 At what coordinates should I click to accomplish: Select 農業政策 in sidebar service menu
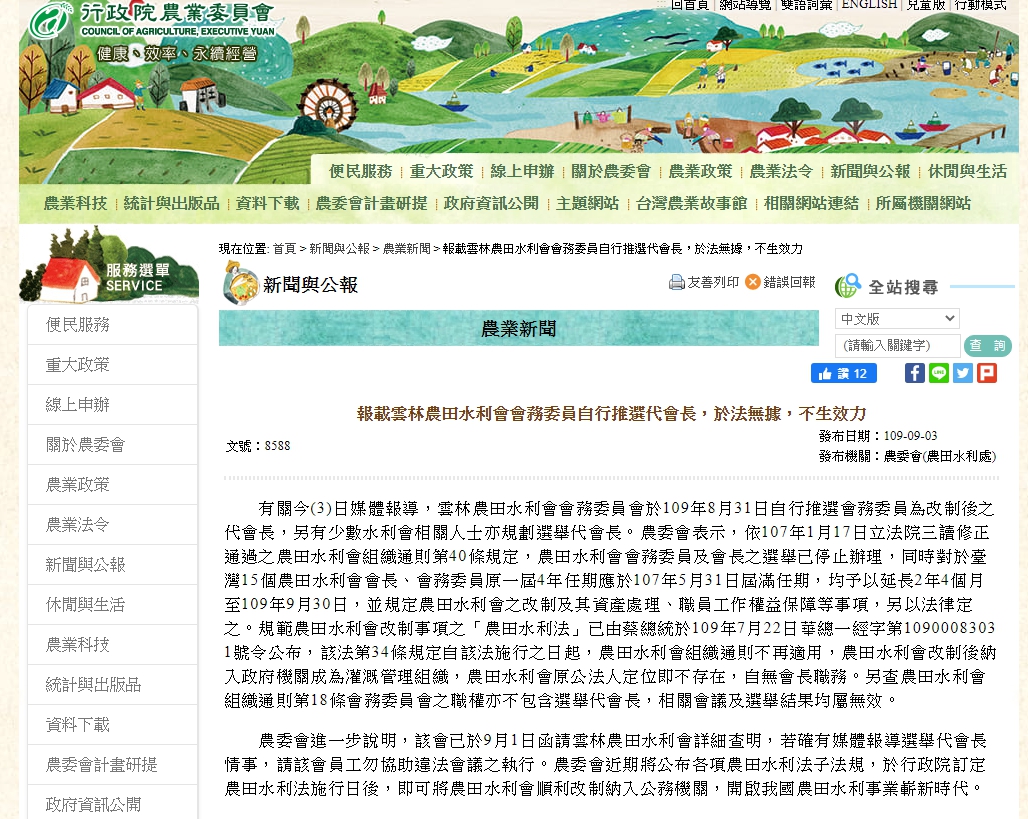pos(112,485)
